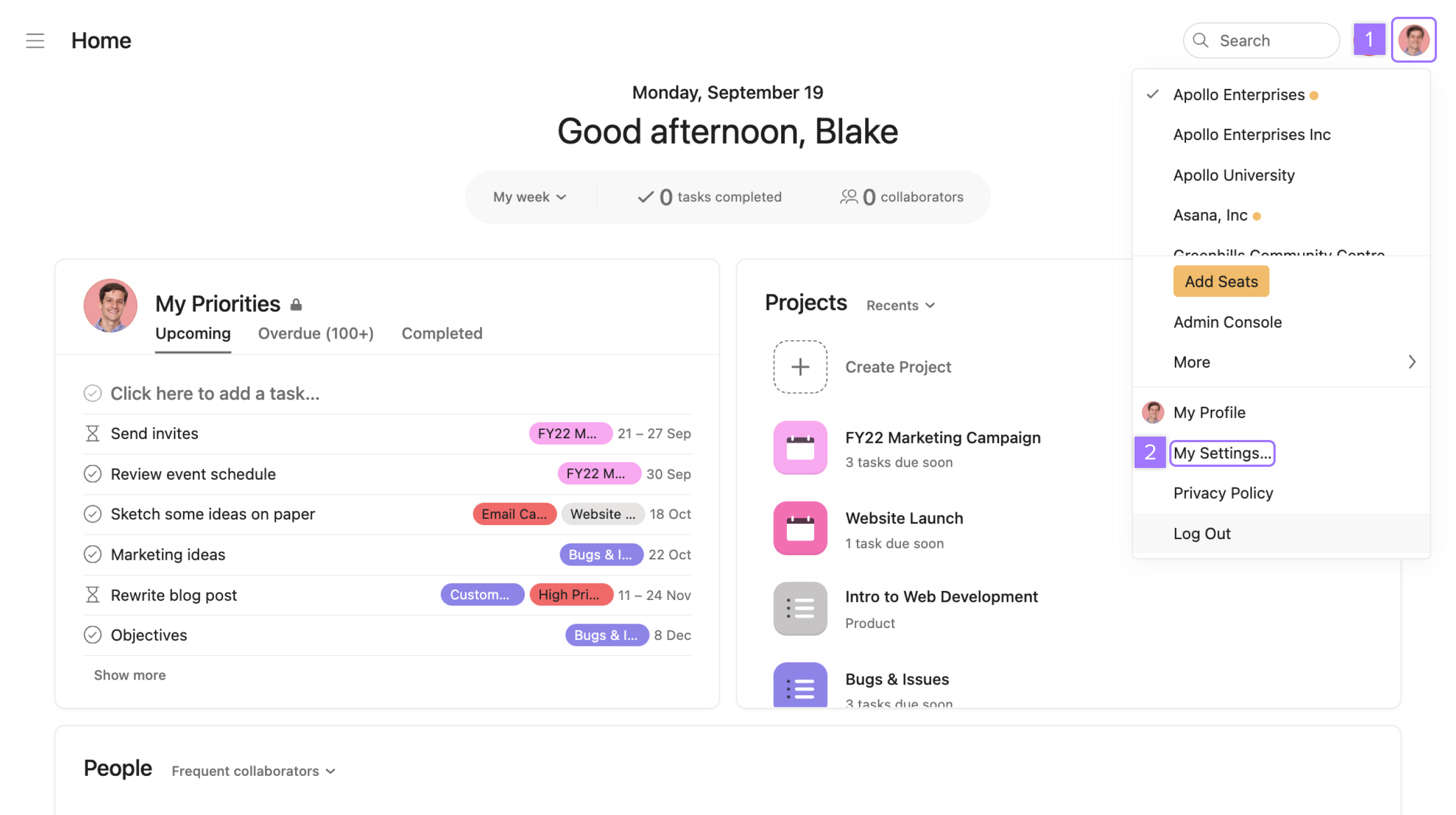The height and width of the screenshot is (815, 1456).
Task: Click the FY22 Marketing Campaign project icon
Action: tap(800, 447)
